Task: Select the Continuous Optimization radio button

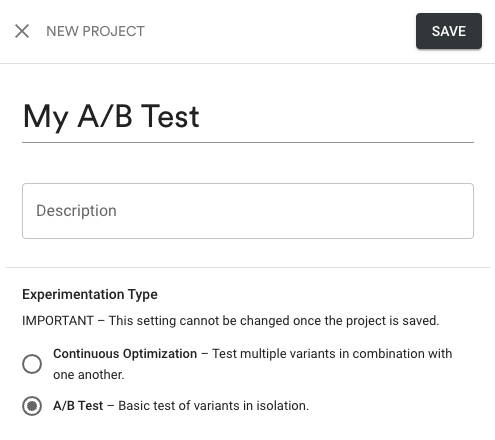Action: click(x=32, y=364)
